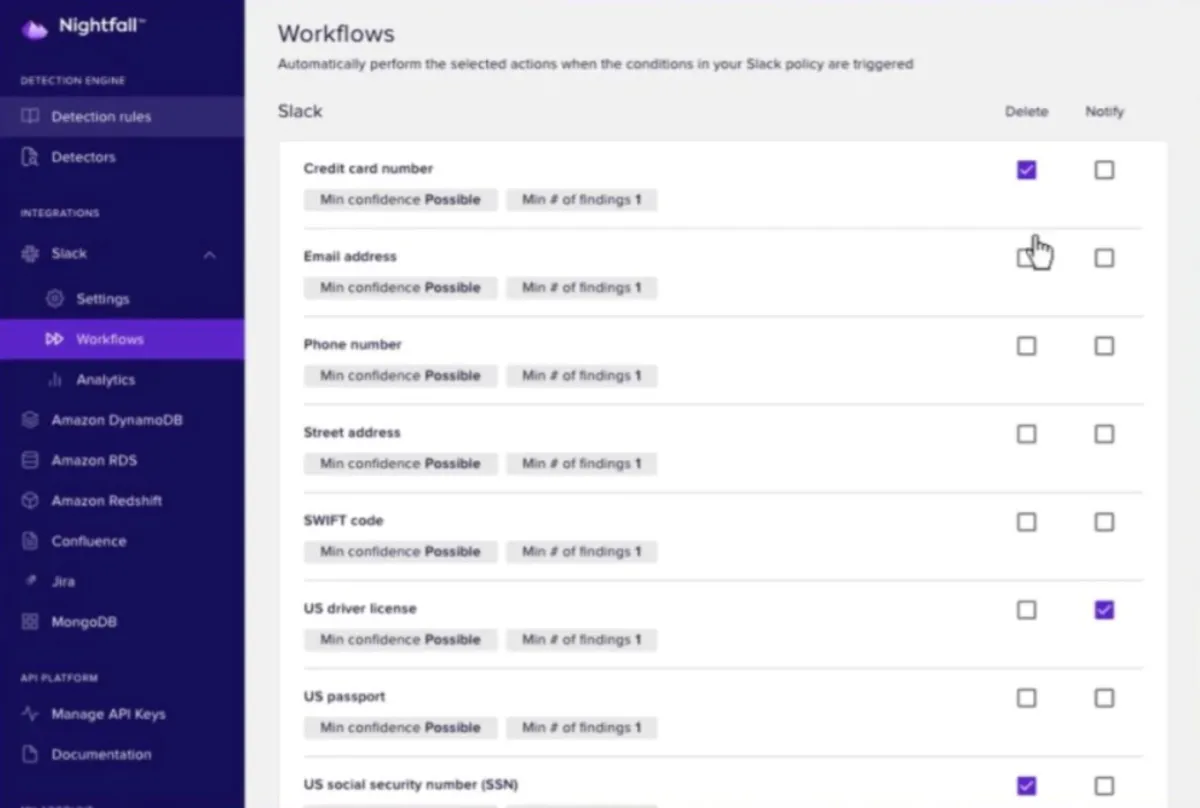1200x808 pixels.
Task: Click the Delete column header
Action: tap(1026, 112)
